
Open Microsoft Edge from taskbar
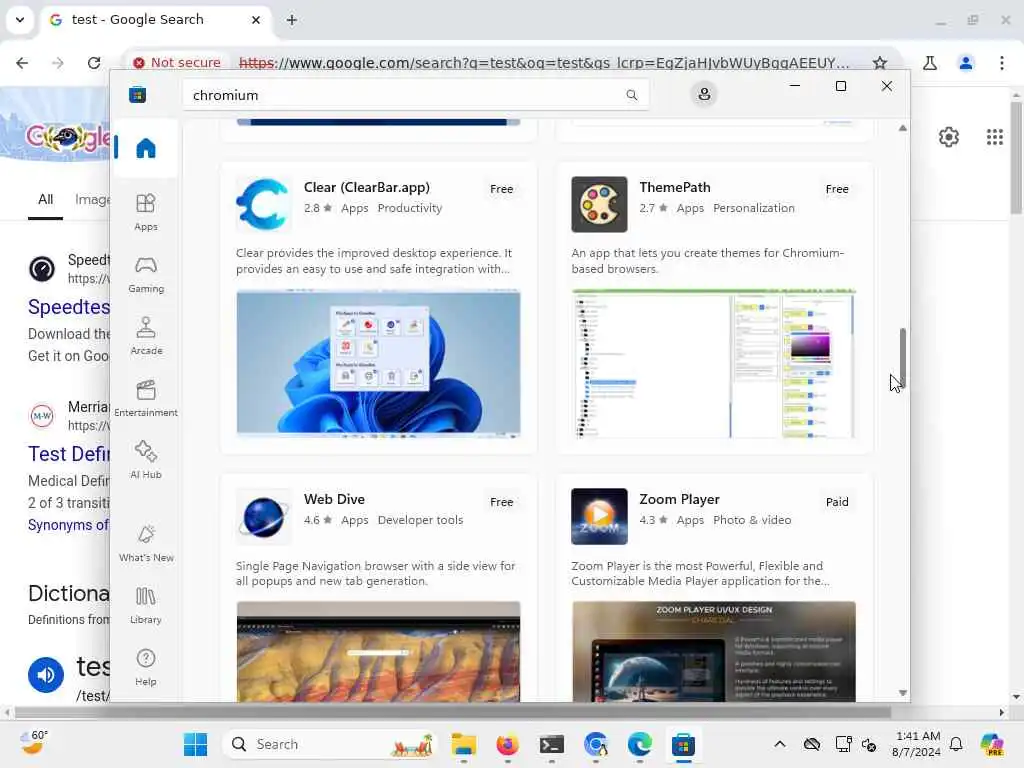[639, 744]
